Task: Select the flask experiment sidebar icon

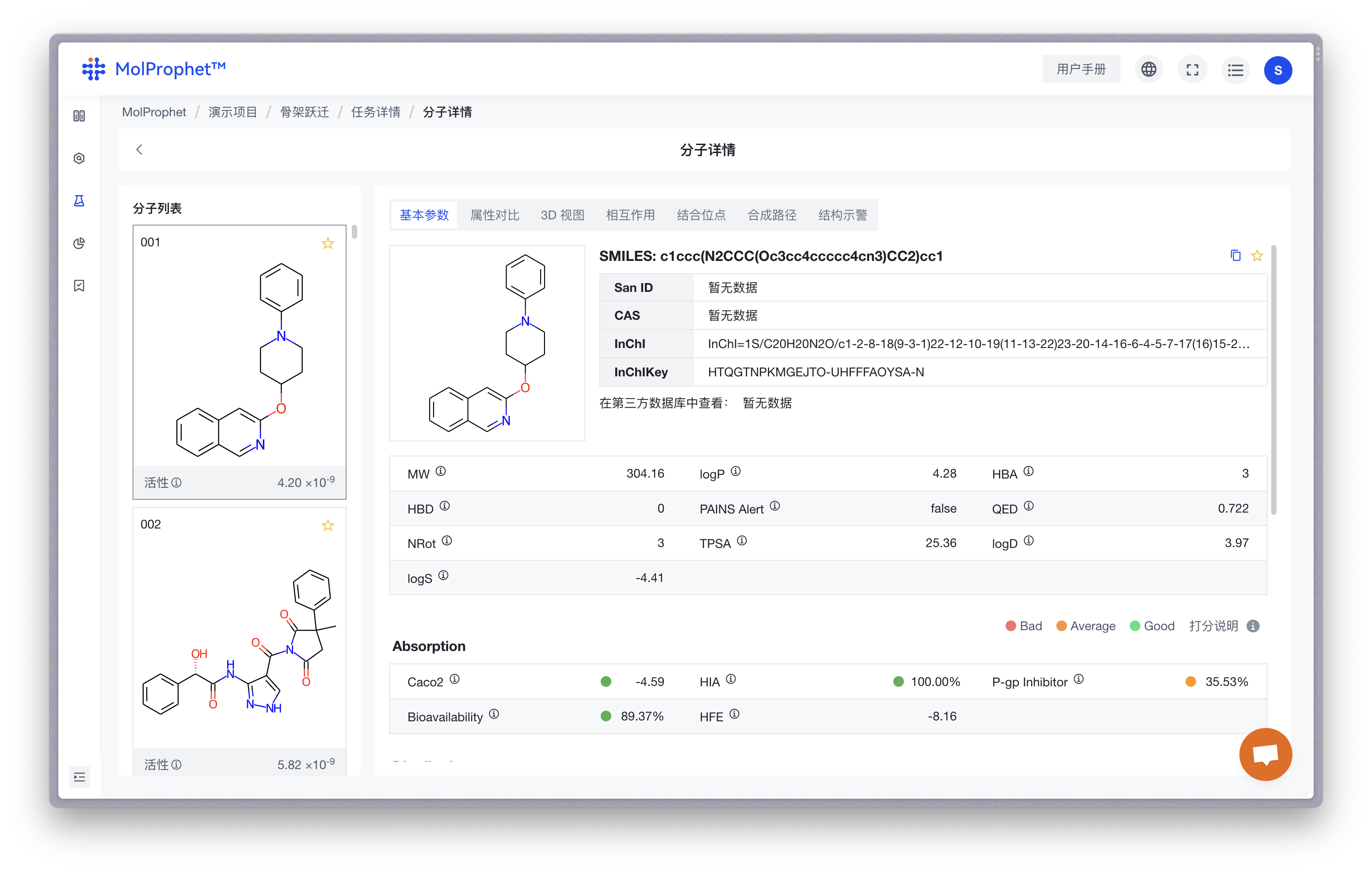Action: click(79, 201)
